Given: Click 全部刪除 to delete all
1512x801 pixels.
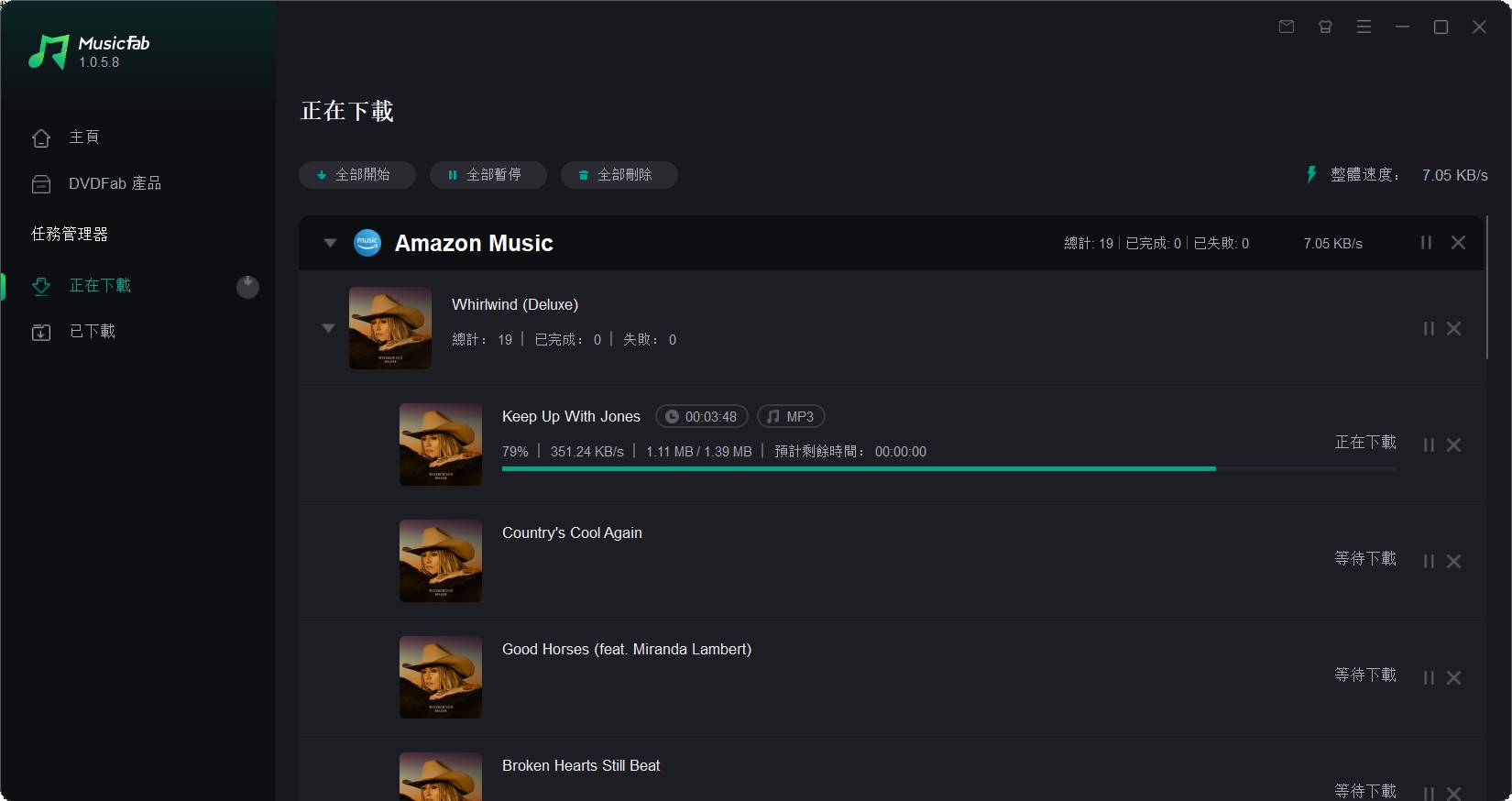Looking at the screenshot, I should (x=619, y=174).
